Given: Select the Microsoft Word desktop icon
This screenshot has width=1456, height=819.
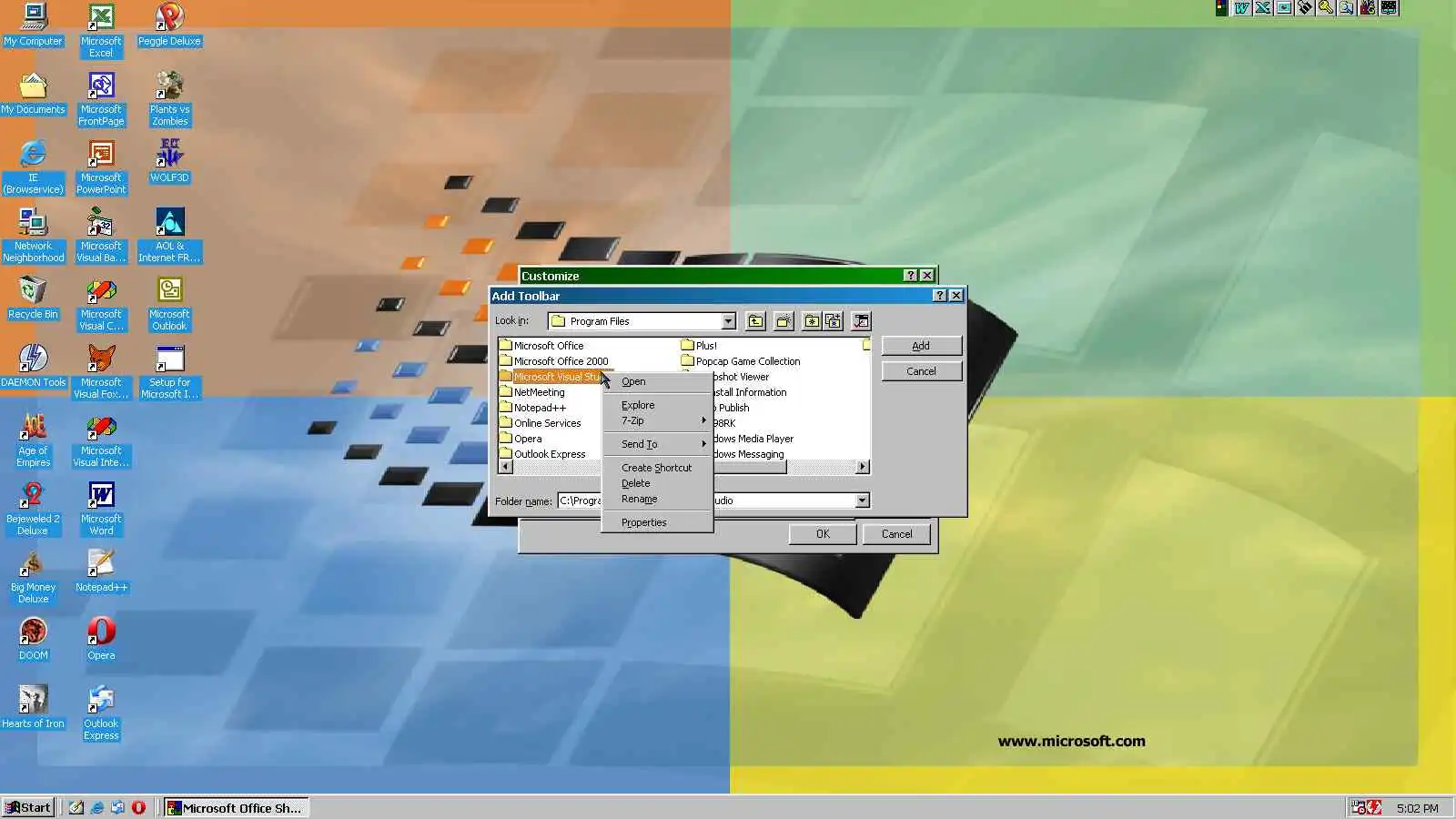Looking at the screenshot, I should pos(101,509).
